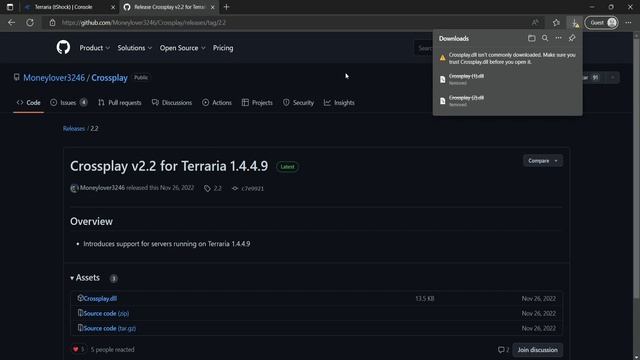The height and width of the screenshot is (360, 640).
Task: Click the Latest release badge
Action: coord(287,167)
